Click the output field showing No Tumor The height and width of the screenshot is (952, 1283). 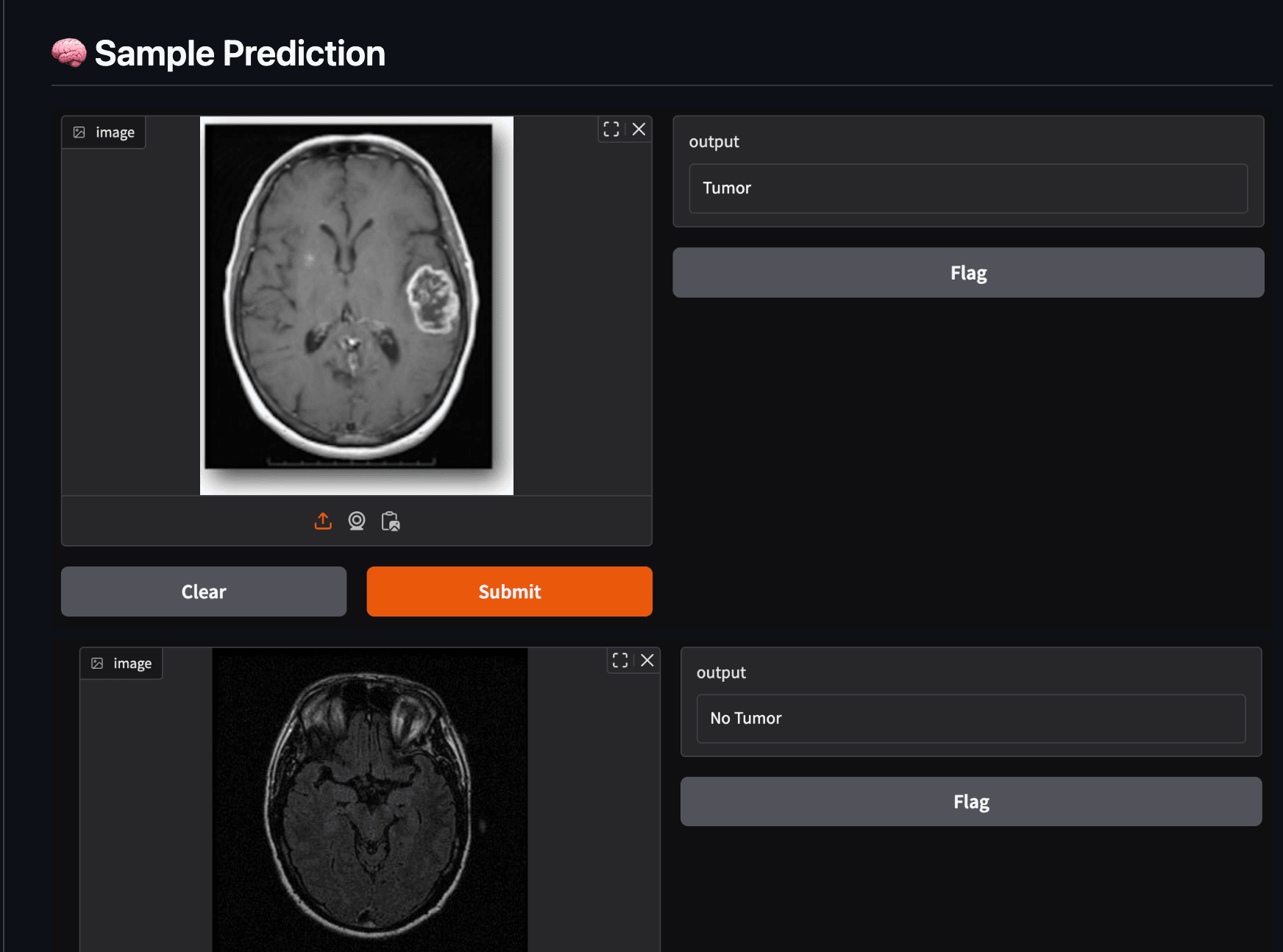coord(971,719)
